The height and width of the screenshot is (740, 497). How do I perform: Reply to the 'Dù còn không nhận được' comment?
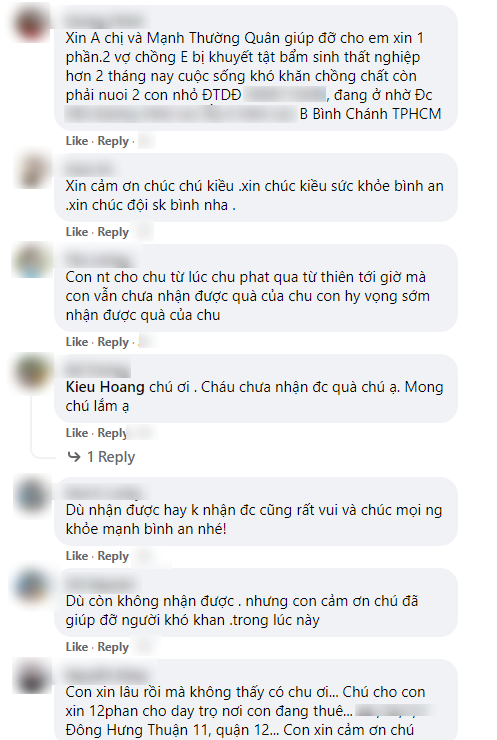pyautogui.click(x=113, y=647)
